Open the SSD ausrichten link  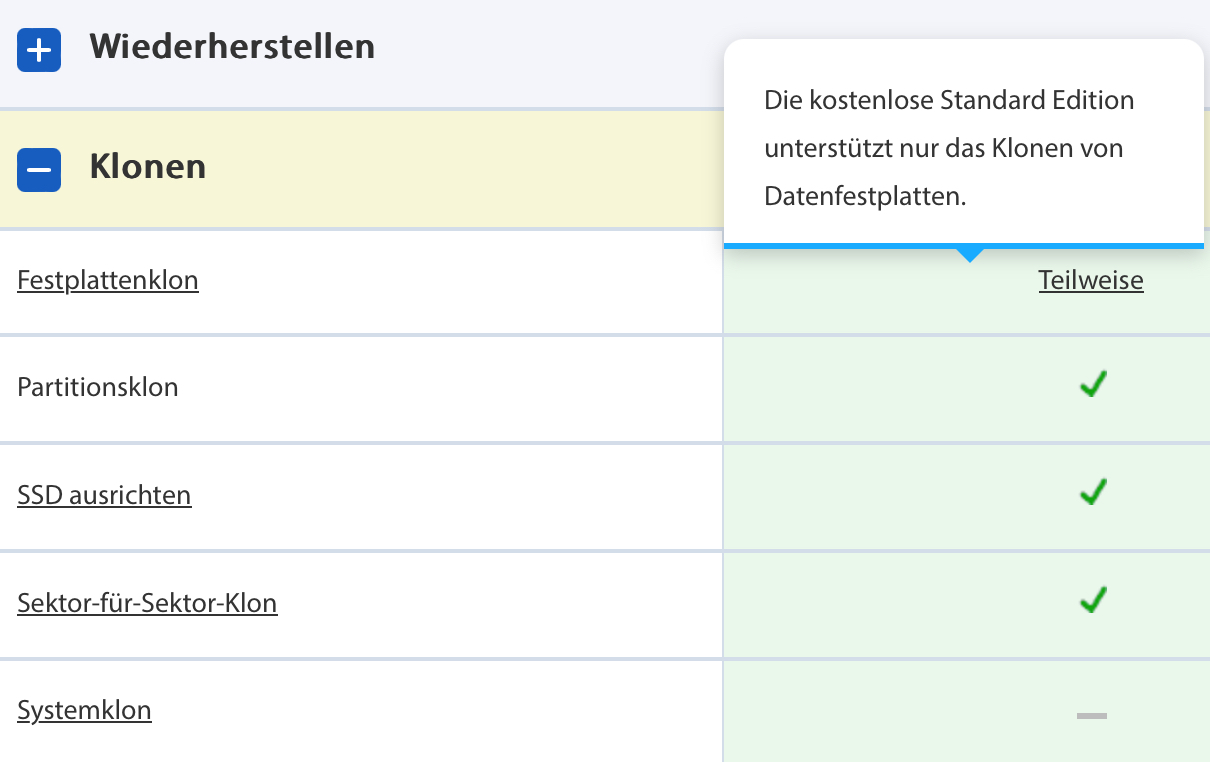(x=104, y=495)
